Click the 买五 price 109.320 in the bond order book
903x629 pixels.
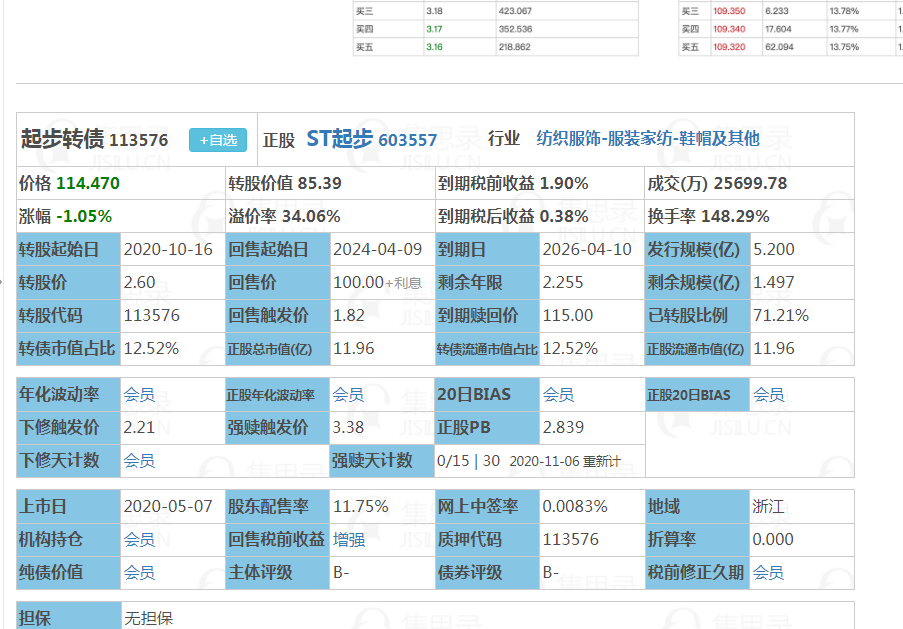[727, 47]
